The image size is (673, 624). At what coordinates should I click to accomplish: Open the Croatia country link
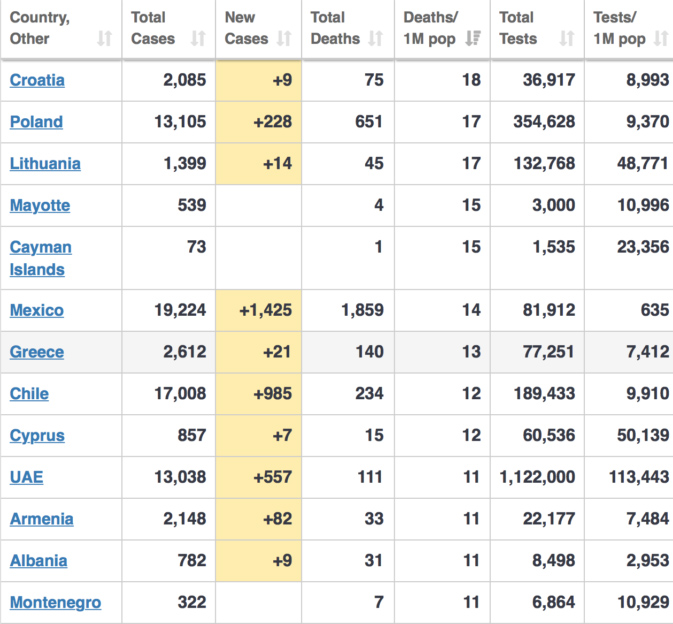pos(37,80)
